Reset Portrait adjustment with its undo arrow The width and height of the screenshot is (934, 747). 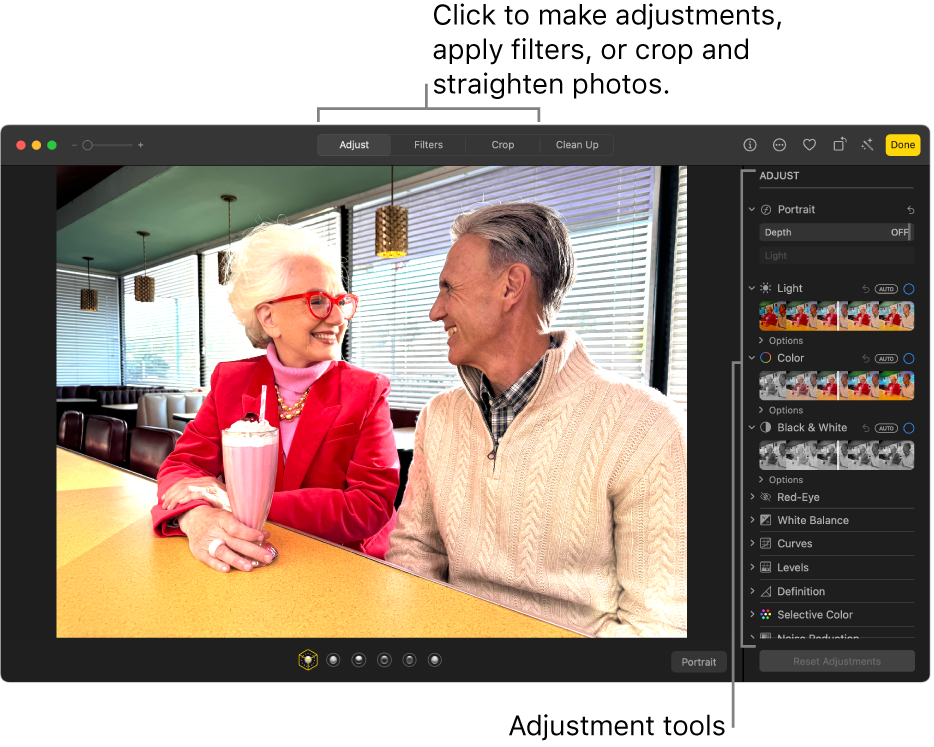(910, 210)
